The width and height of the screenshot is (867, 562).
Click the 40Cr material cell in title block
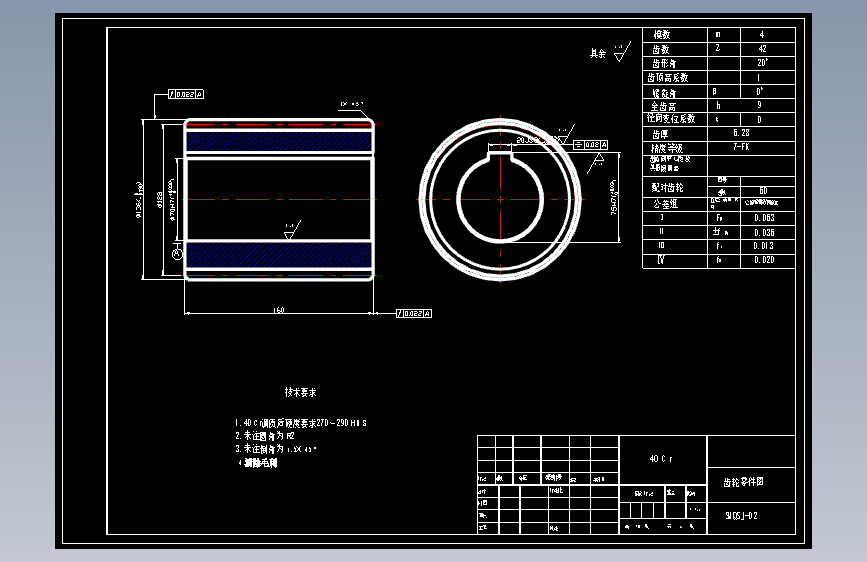[661, 459]
